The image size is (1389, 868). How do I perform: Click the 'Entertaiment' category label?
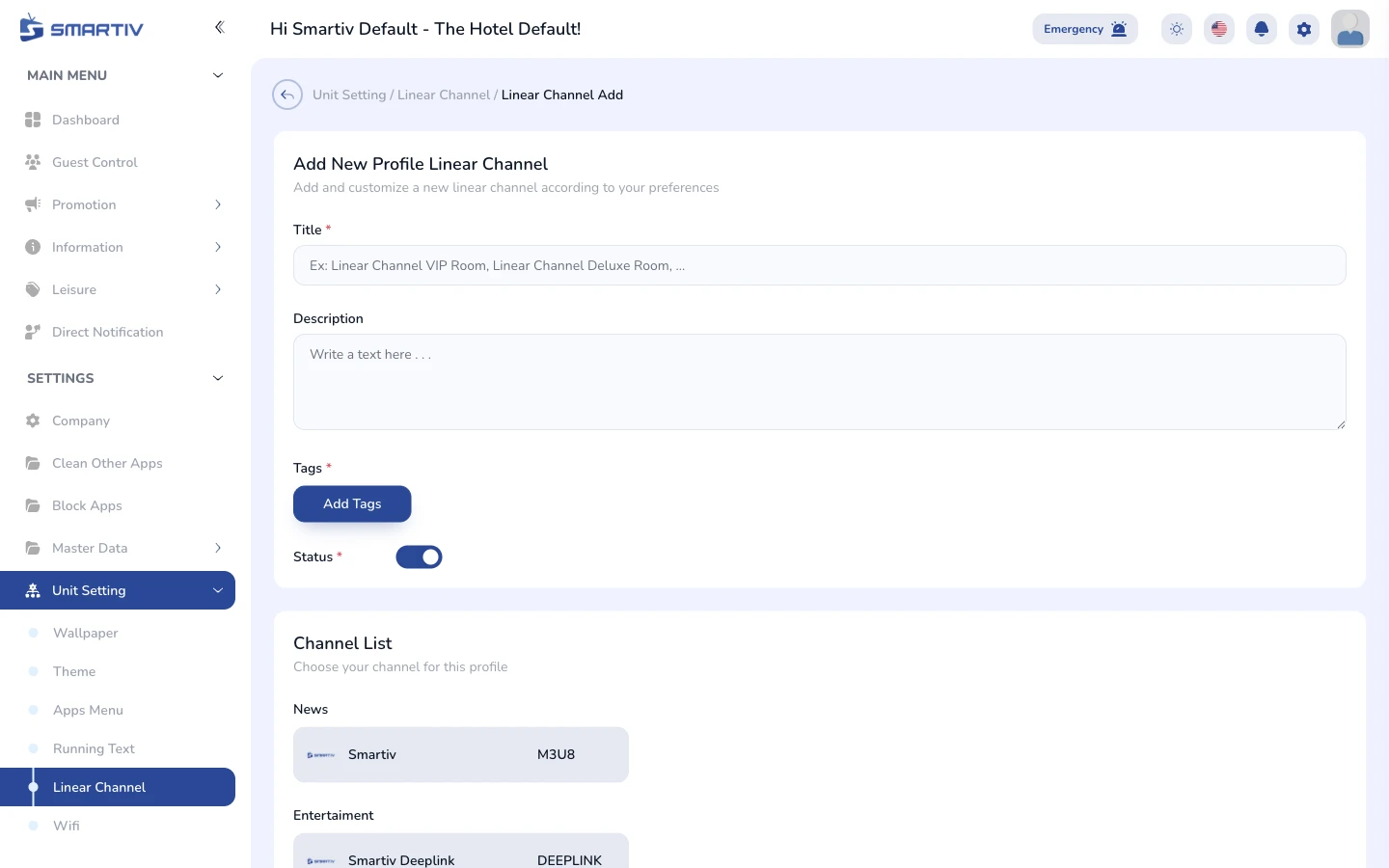pos(334,815)
